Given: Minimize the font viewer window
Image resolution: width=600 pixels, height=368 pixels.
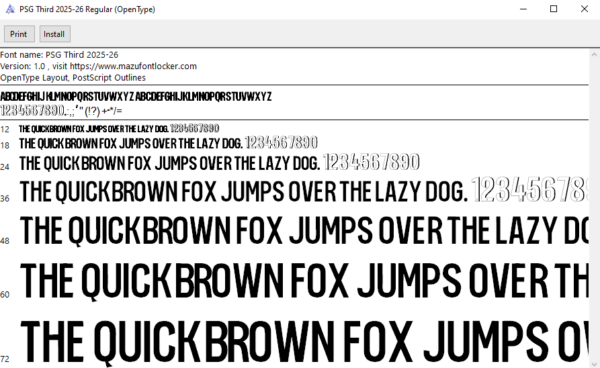Looking at the screenshot, I should [x=523, y=9].
